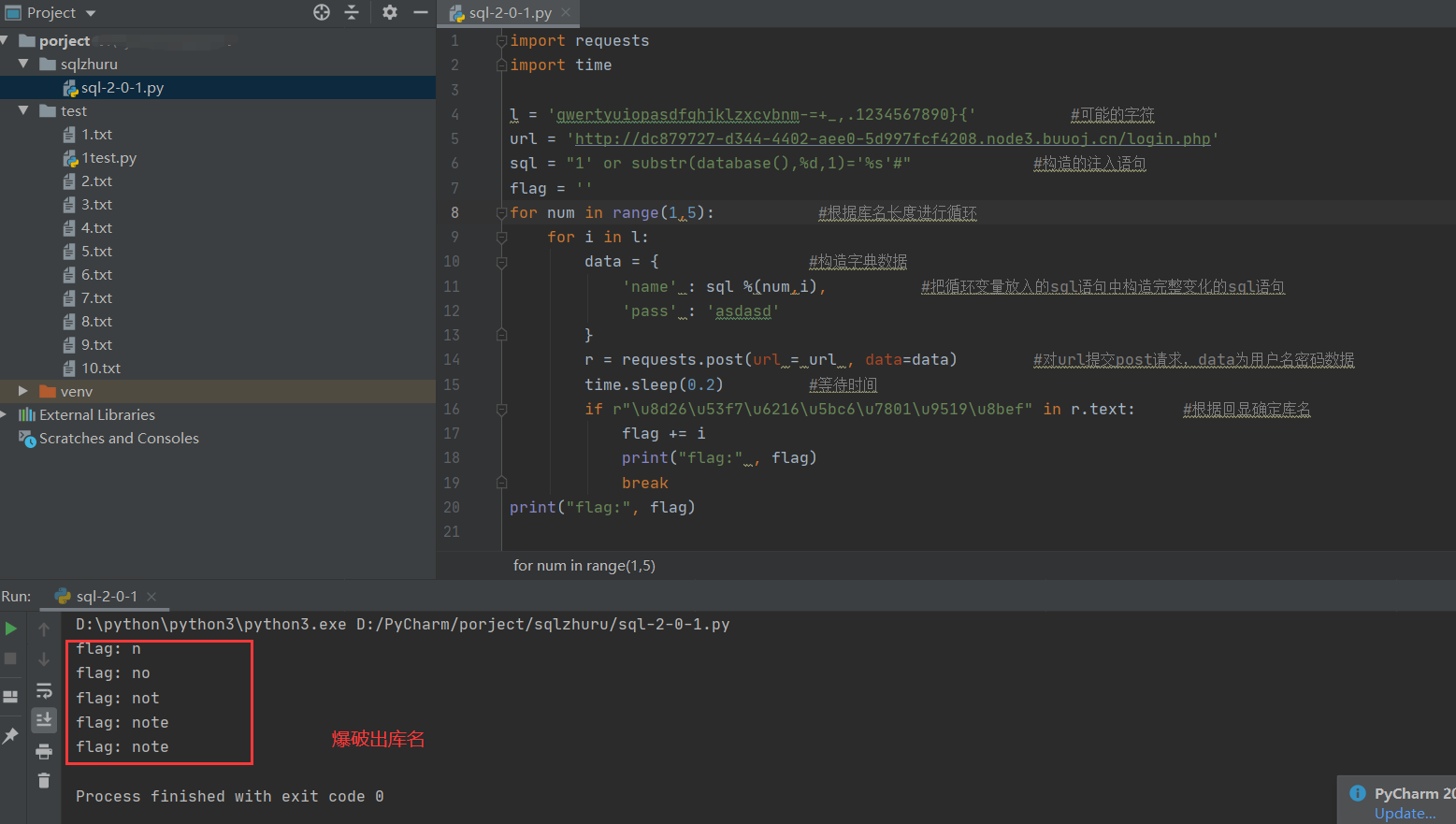Fold the data dictionary on line 10
The height and width of the screenshot is (824, 1456).
(501, 262)
